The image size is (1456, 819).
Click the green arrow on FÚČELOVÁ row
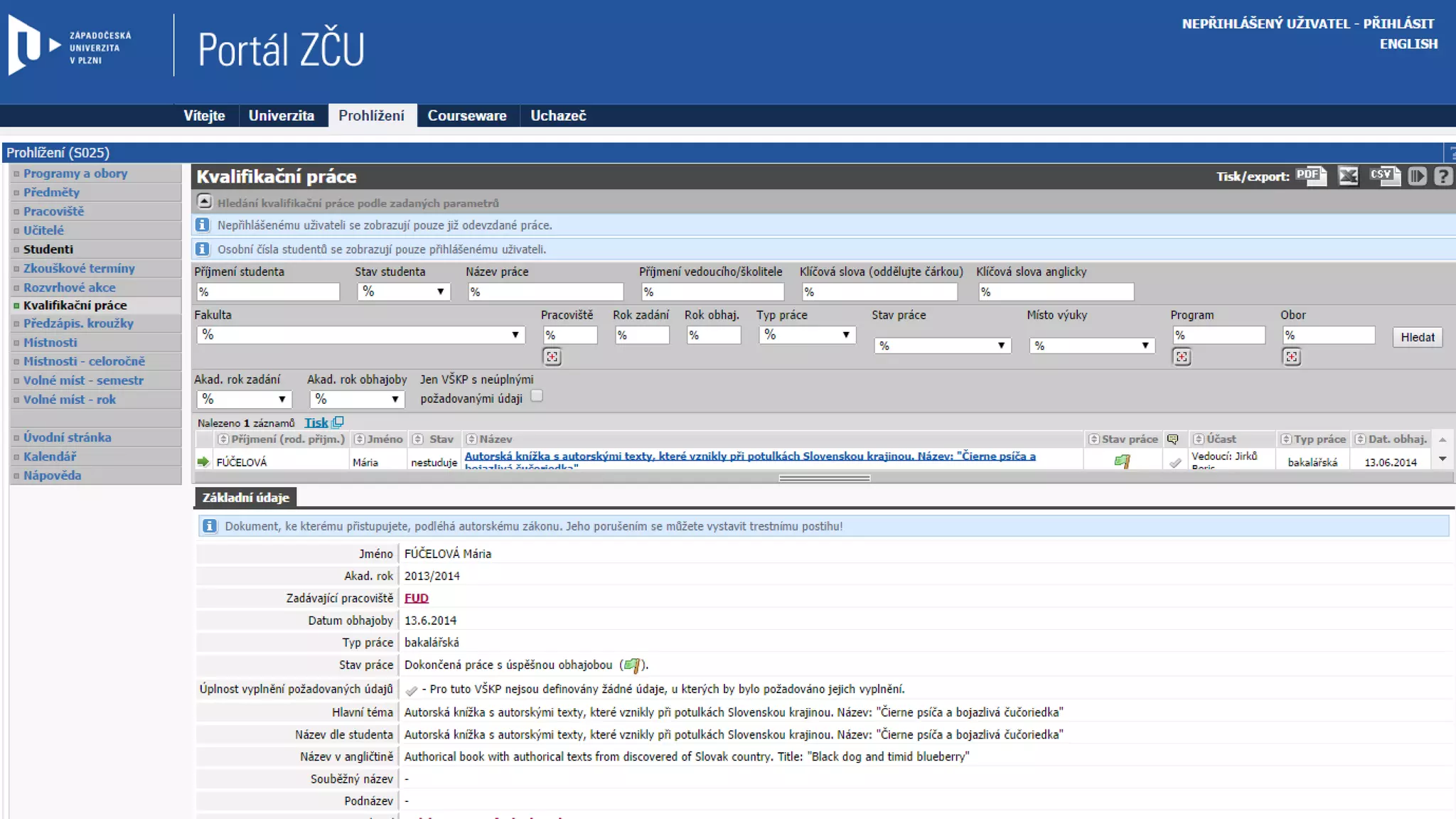click(x=203, y=462)
